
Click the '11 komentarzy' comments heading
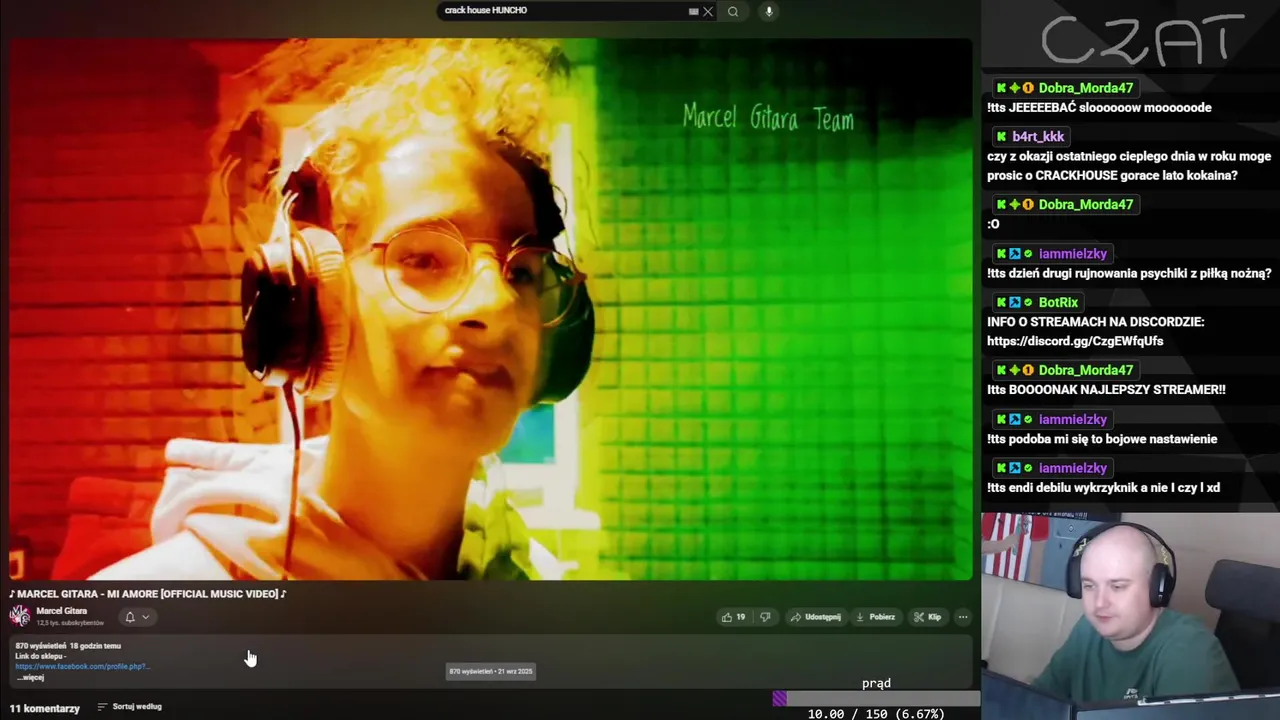click(45, 708)
